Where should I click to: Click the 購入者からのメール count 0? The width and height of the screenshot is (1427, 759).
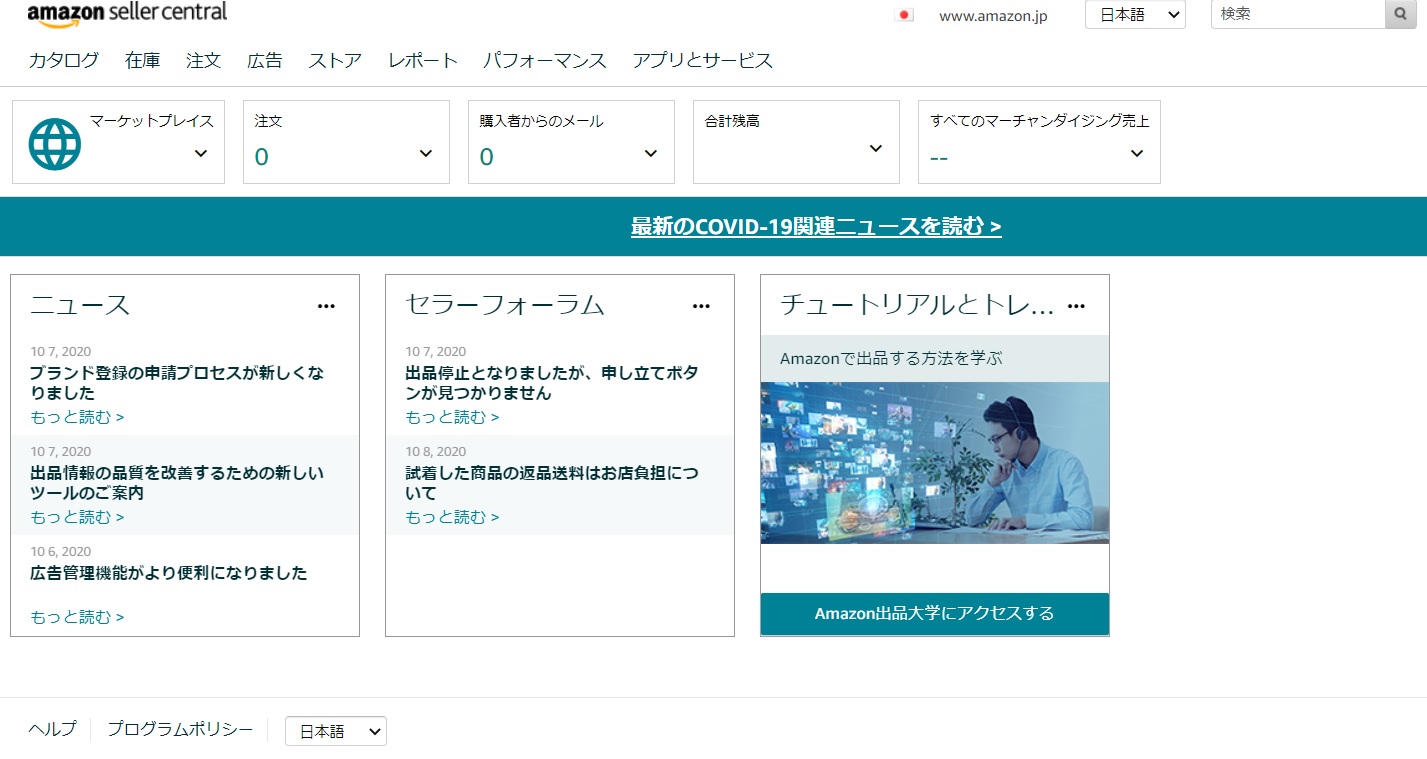tap(486, 157)
